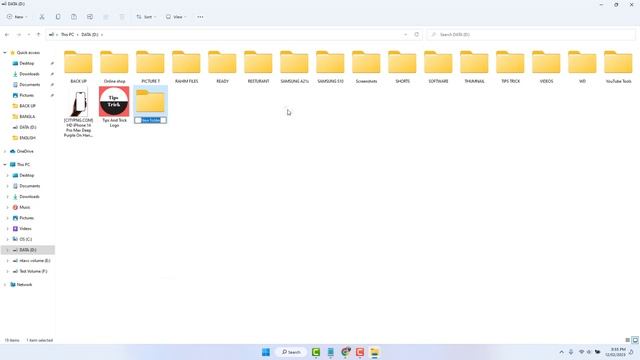The width and height of the screenshot is (640, 360).
Task: Select the THUMNAIL folder
Action: coord(474,67)
